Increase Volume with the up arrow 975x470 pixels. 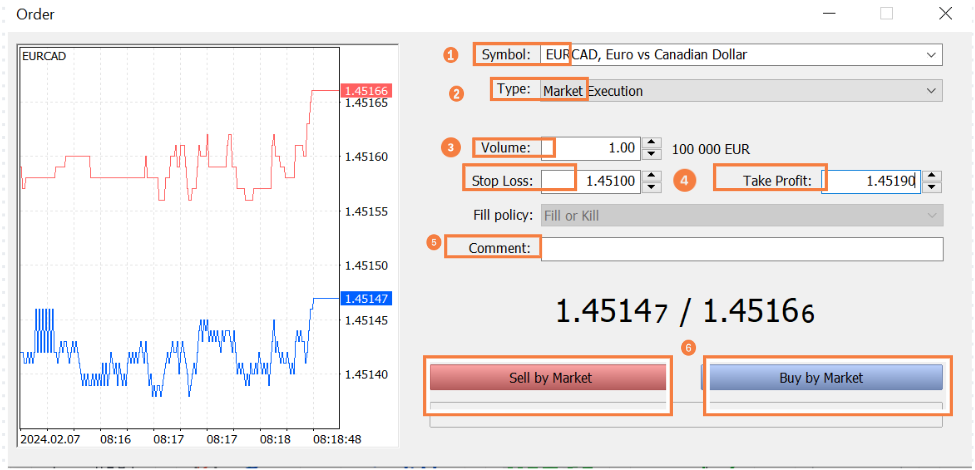click(x=652, y=143)
